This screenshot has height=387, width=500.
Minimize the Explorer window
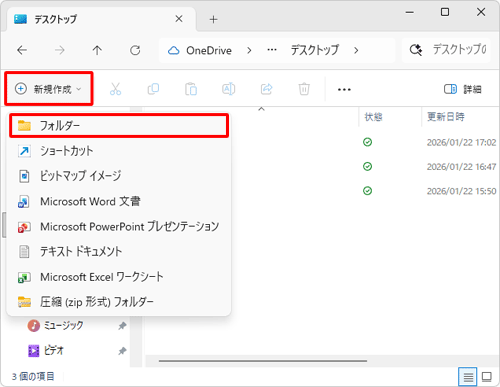409,13
